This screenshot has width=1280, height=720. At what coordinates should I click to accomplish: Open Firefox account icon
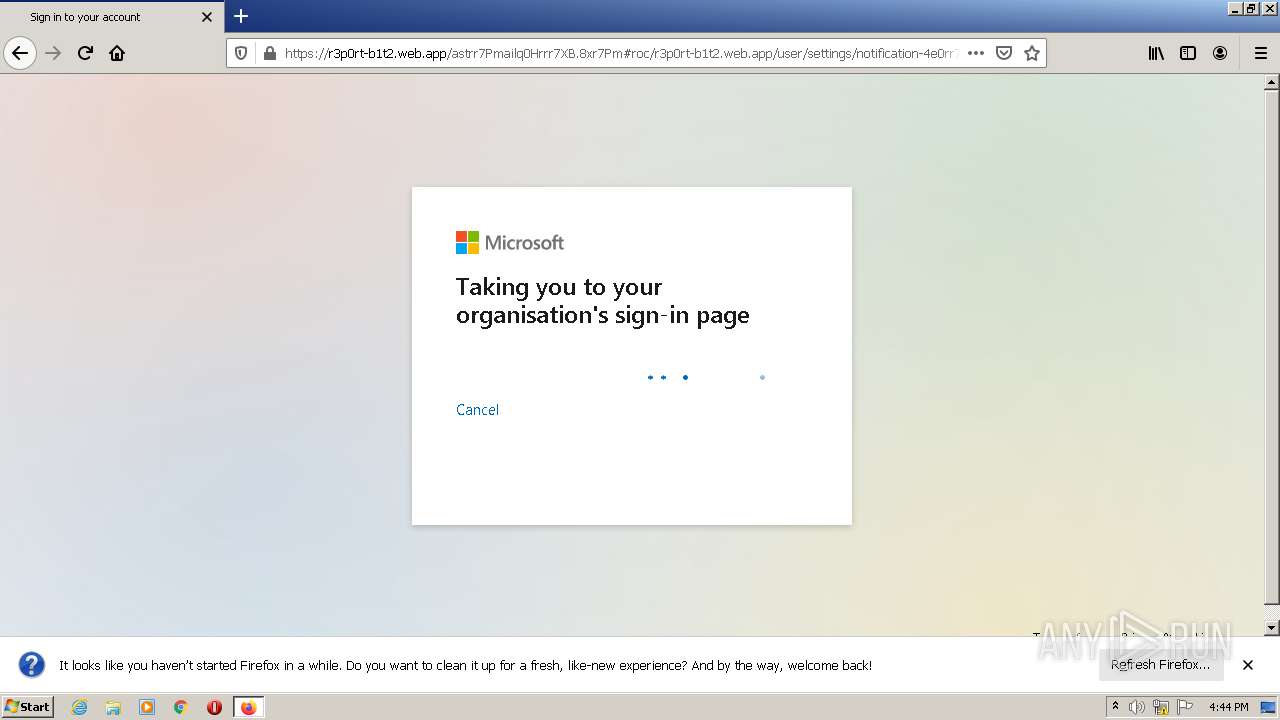tap(1220, 53)
